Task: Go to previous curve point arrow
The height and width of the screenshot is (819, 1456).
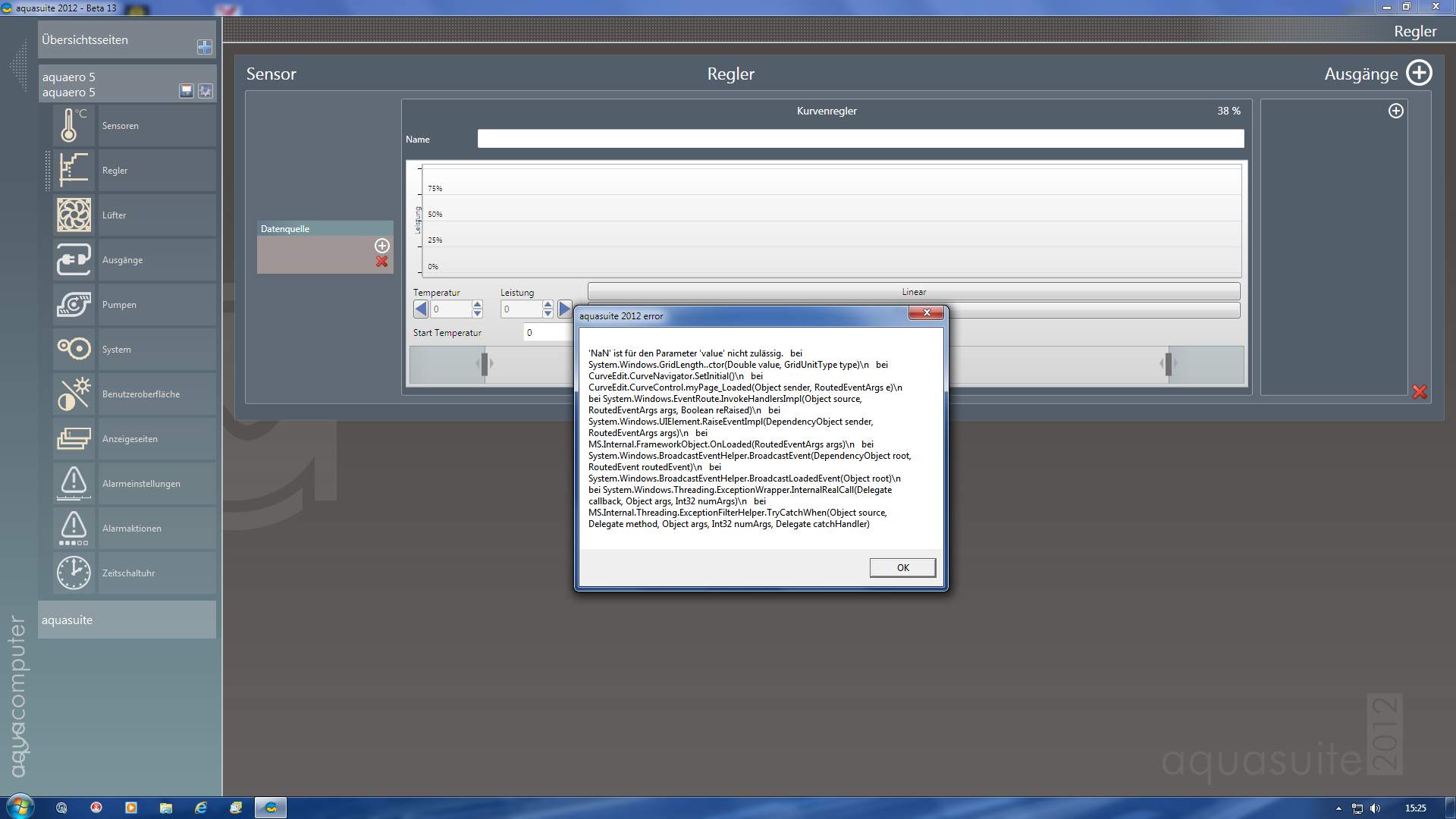Action: (x=421, y=309)
